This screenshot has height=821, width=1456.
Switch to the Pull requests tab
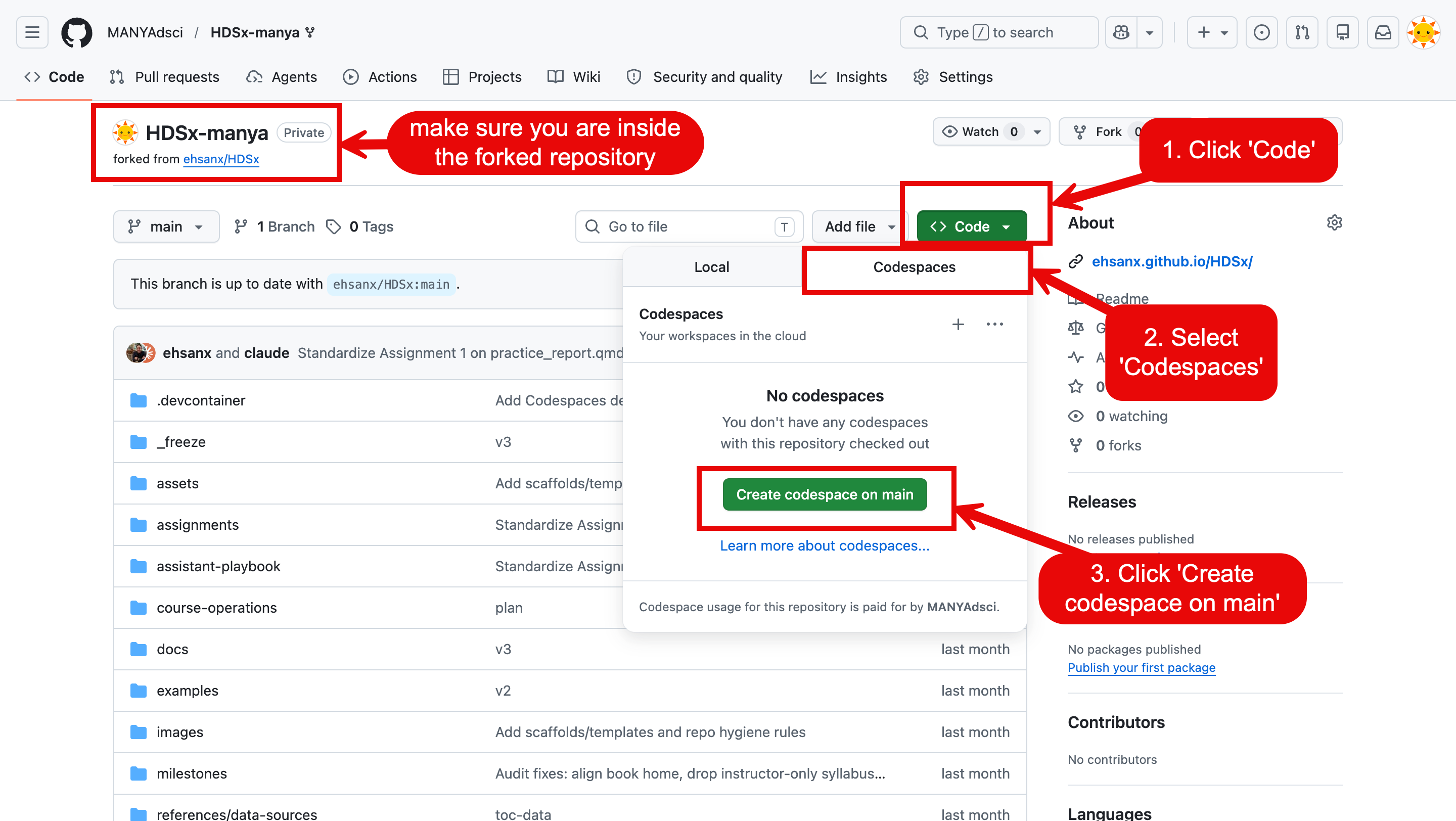point(164,77)
